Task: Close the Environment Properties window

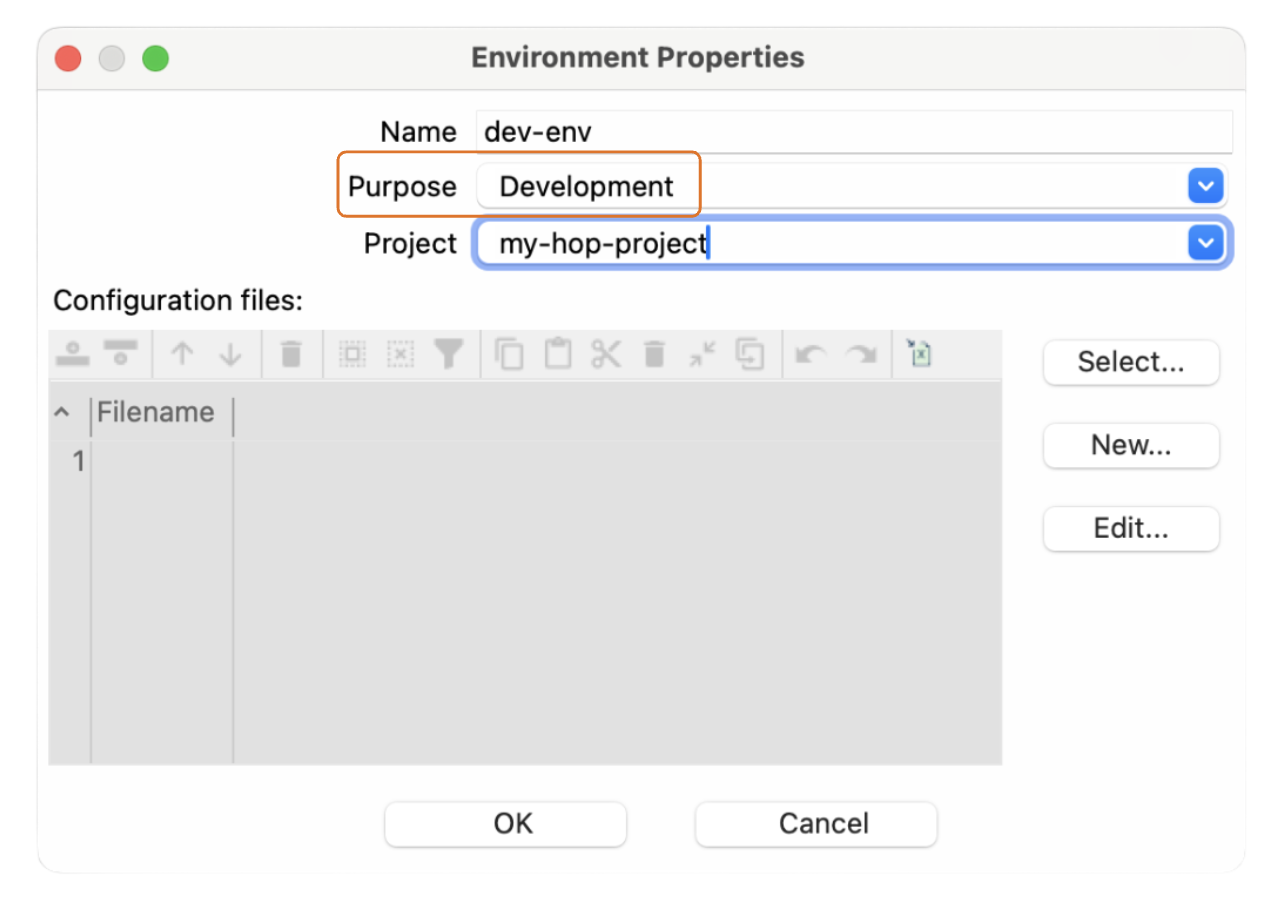Action: tap(68, 58)
